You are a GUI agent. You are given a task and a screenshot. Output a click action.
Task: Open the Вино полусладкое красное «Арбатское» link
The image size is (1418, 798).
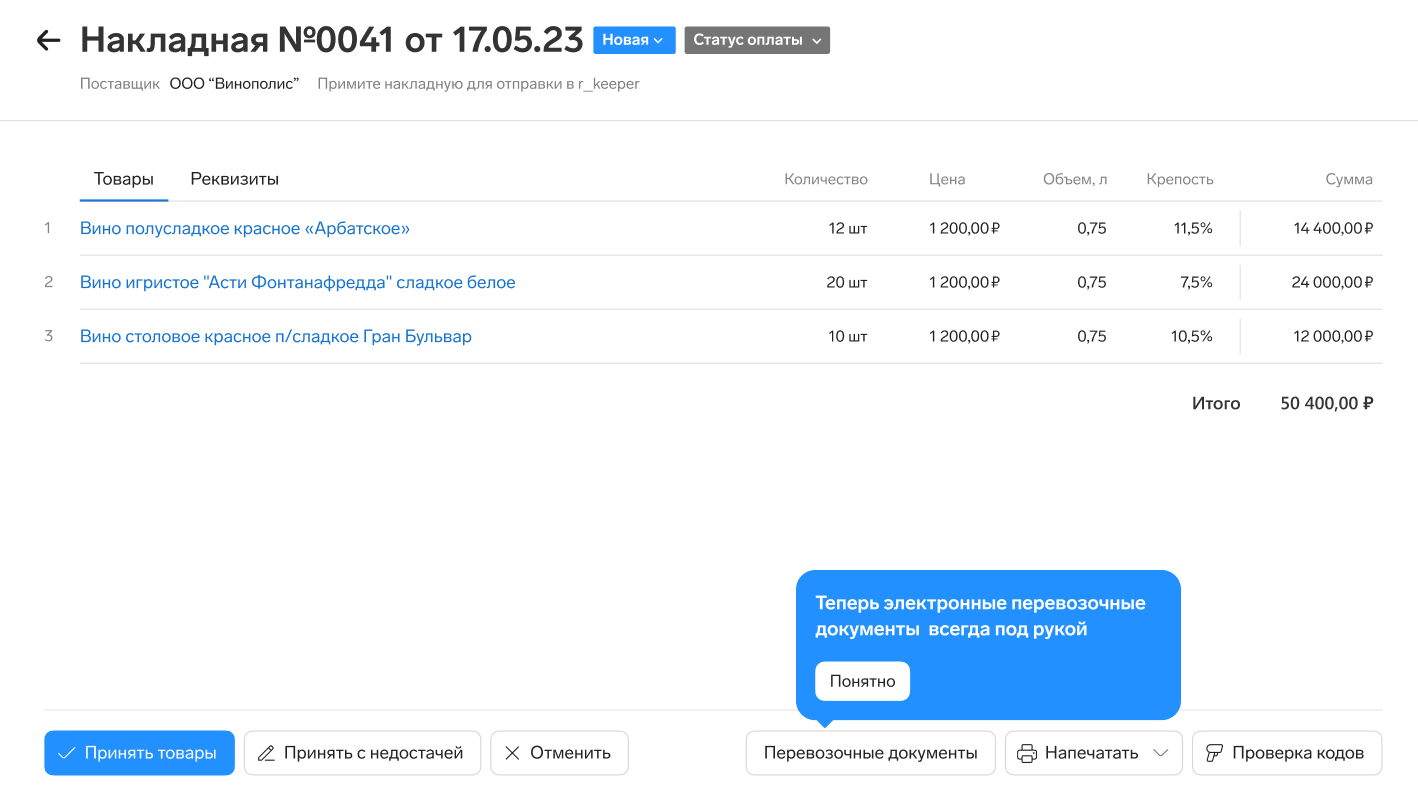245,228
